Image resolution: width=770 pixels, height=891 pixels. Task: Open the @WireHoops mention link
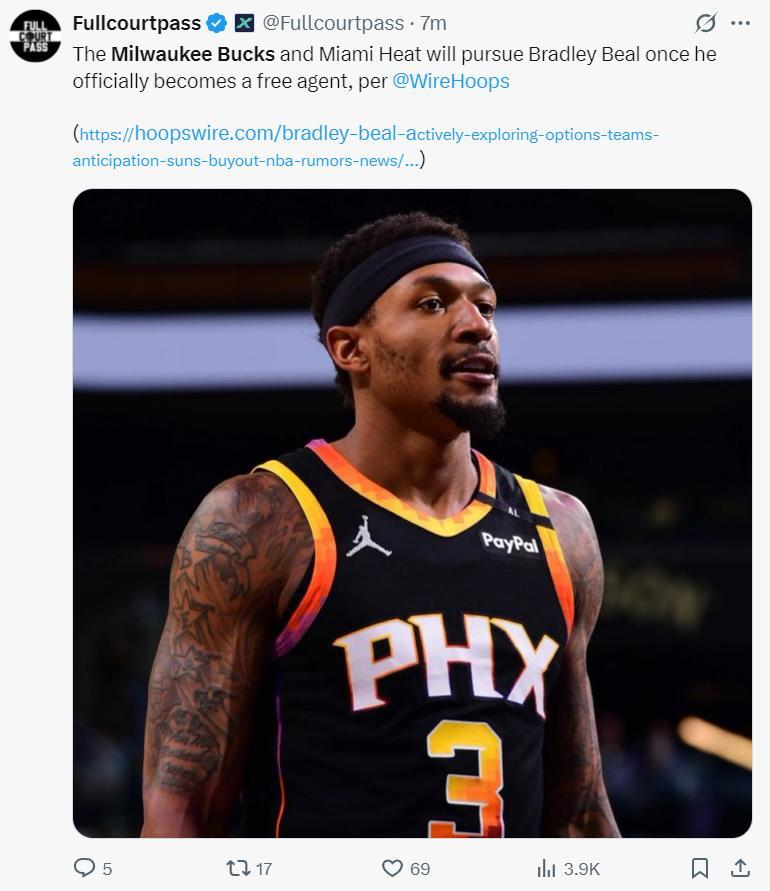click(451, 81)
